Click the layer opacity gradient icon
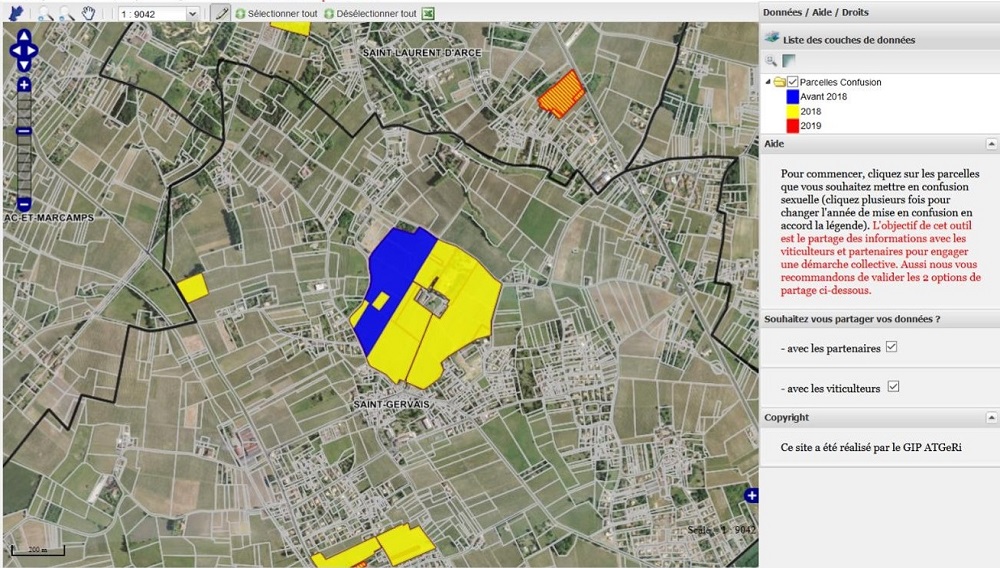This screenshot has height=568, width=1000. tap(789, 61)
